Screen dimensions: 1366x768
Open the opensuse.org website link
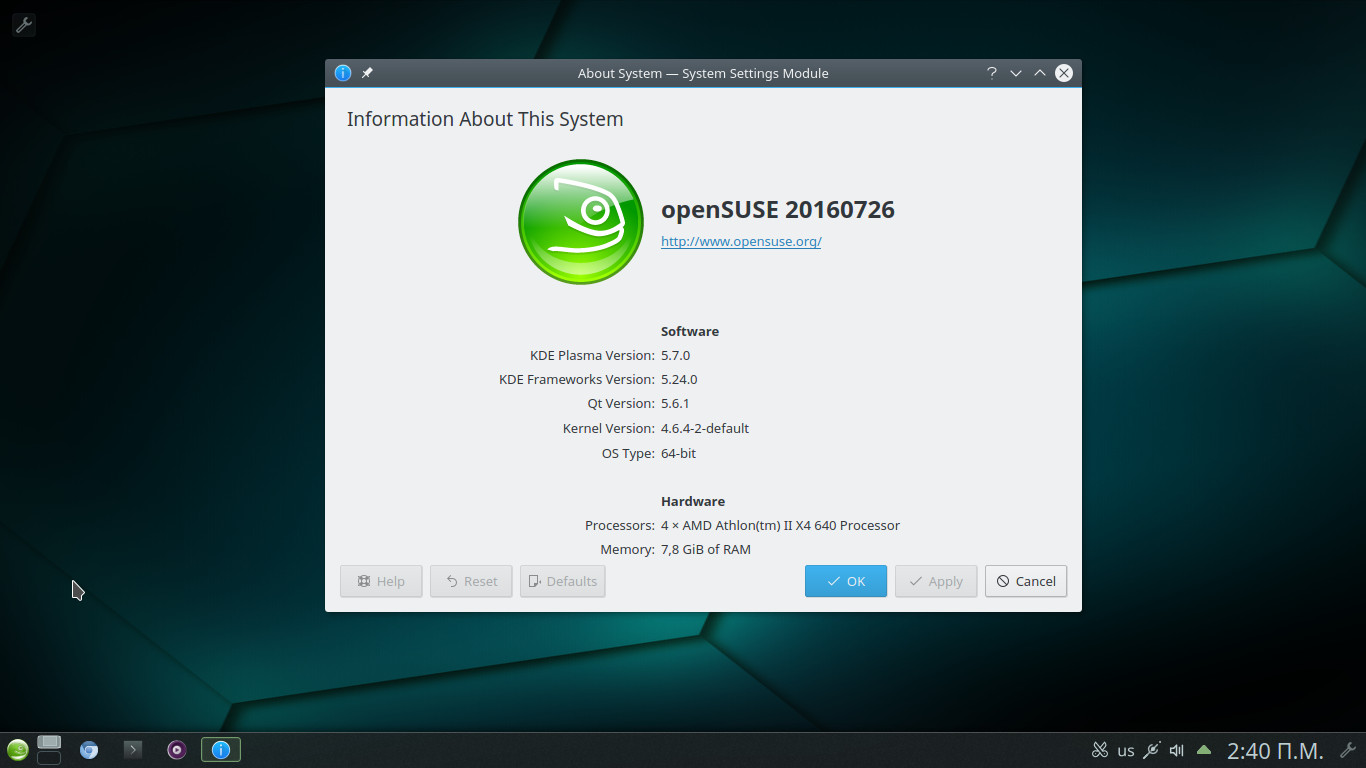click(x=741, y=242)
